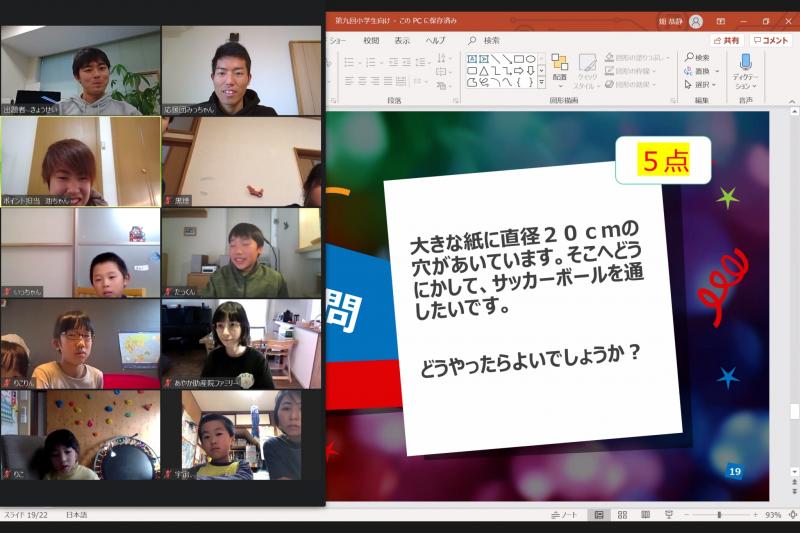Select the rounded rectangle shape

472,70
